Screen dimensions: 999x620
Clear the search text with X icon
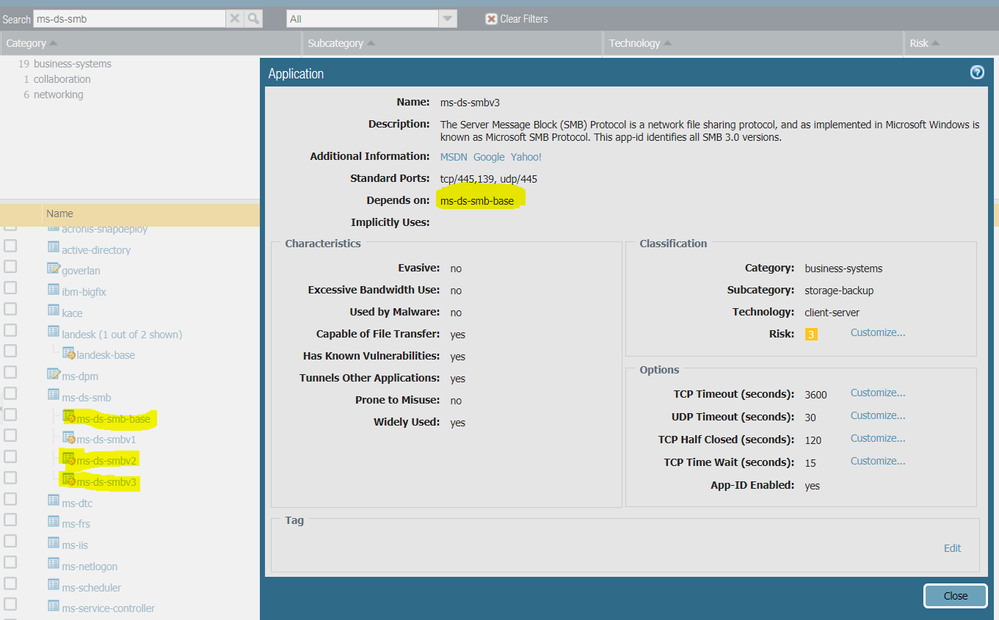[235, 19]
